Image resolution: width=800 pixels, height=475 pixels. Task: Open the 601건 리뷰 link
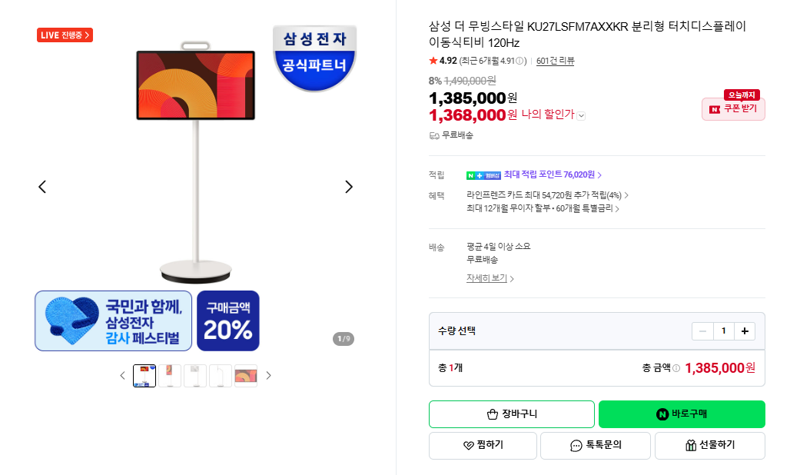point(555,61)
